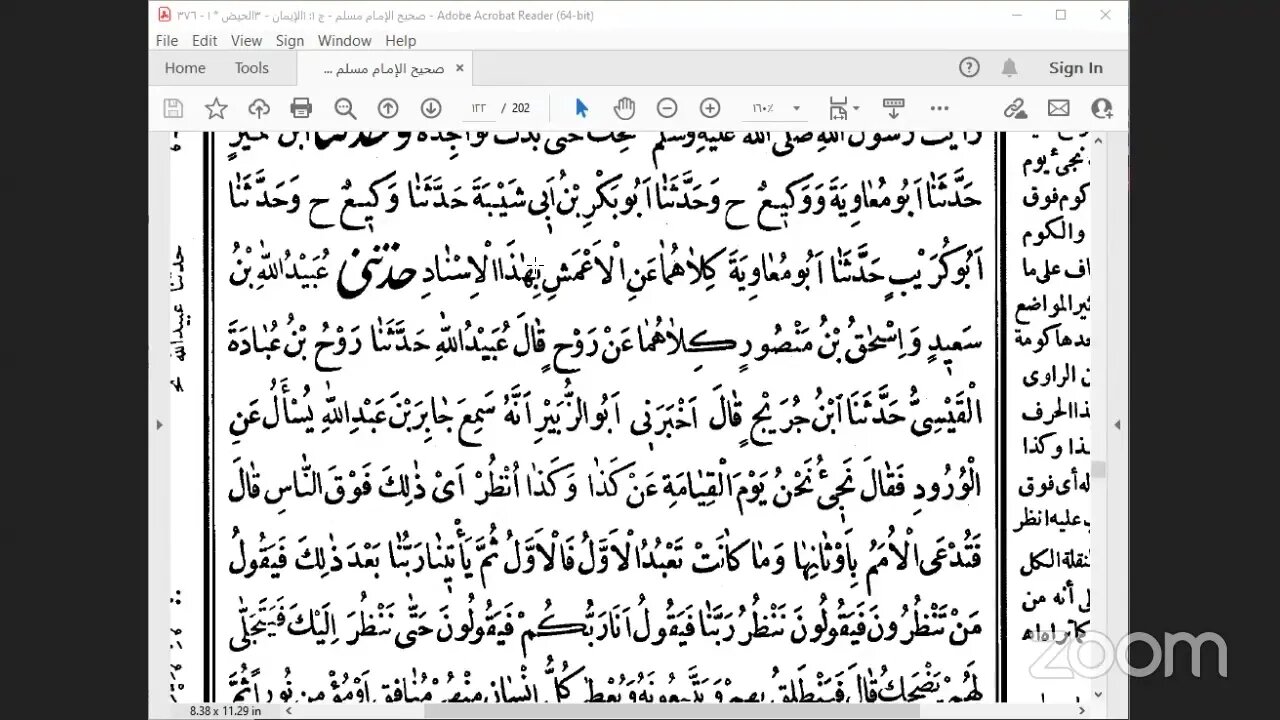Open the Window menu
Viewport: 1280px width, 720px height.
[345, 41]
